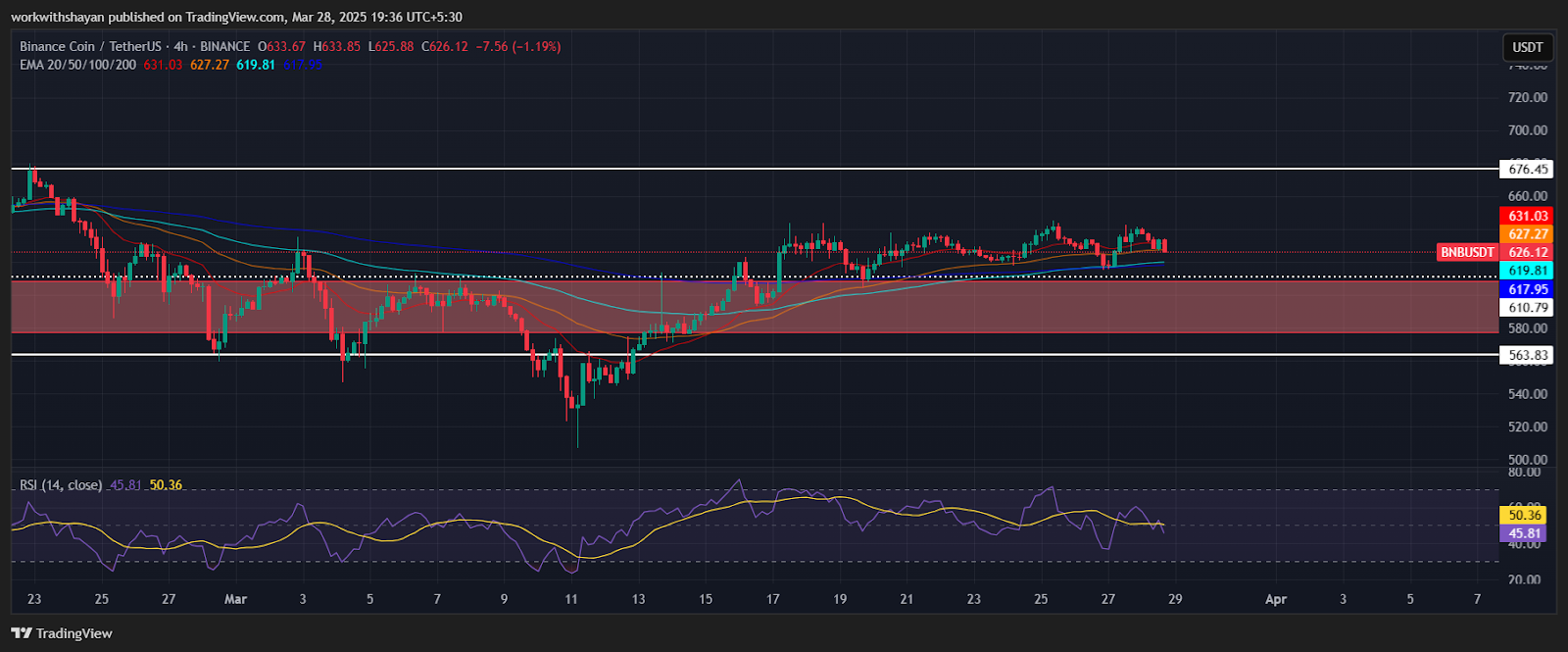
Task: Click the cyan 619.81 EMA axis label
Action: (1527, 271)
